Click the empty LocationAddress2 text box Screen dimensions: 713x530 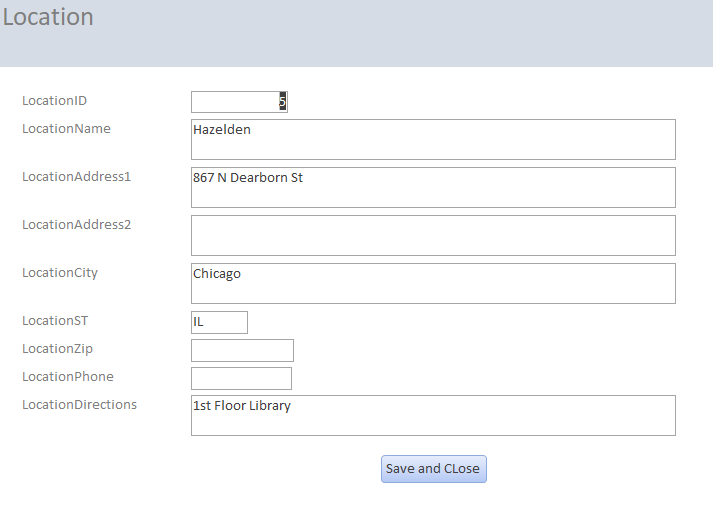point(432,235)
